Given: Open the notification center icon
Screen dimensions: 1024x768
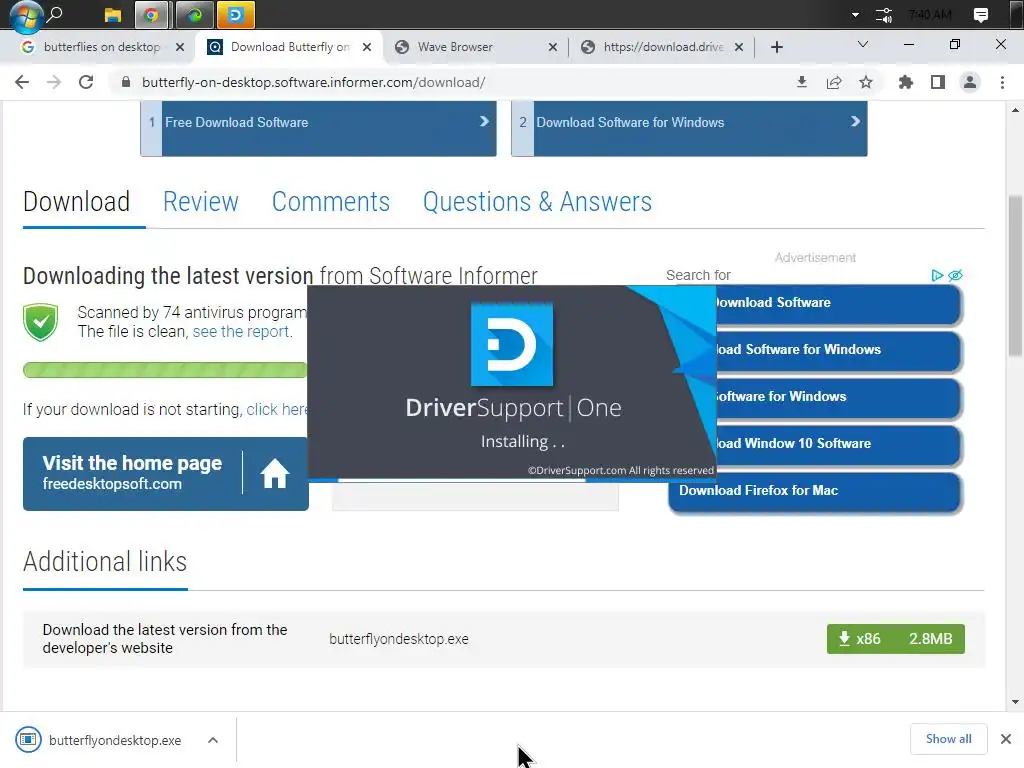Looking at the screenshot, I should click(x=980, y=14).
